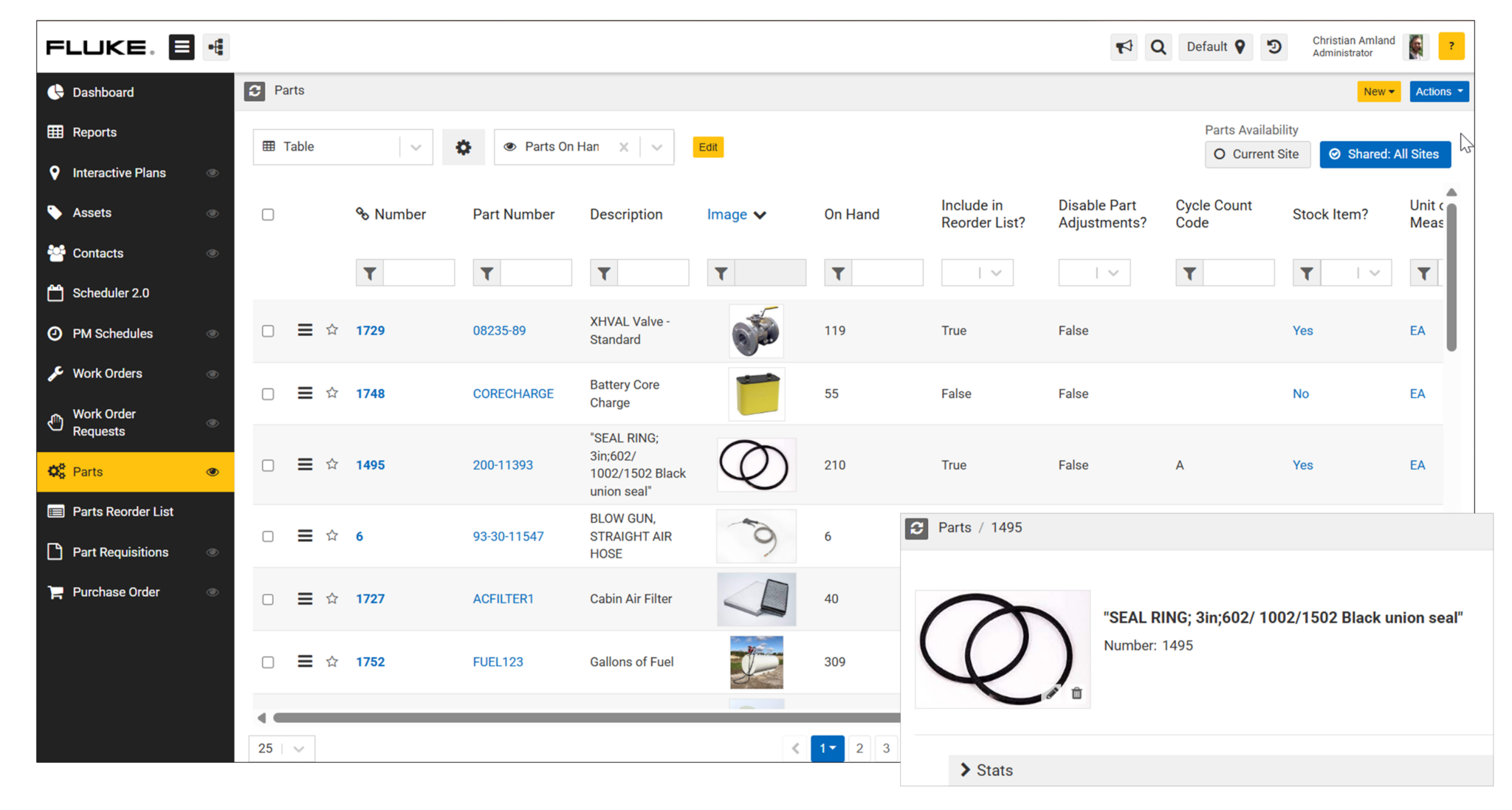The width and height of the screenshot is (1512, 810).
Task: Open the hamburger navigation menu icon
Action: pyautogui.click(x=181, y=47)
